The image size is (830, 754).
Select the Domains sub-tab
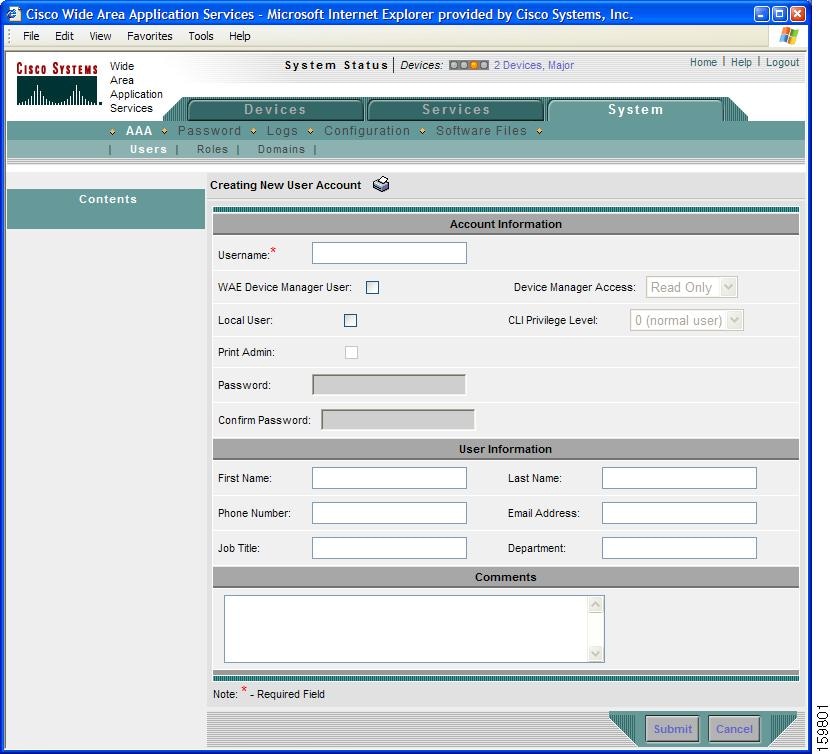(x=281, y=149)
